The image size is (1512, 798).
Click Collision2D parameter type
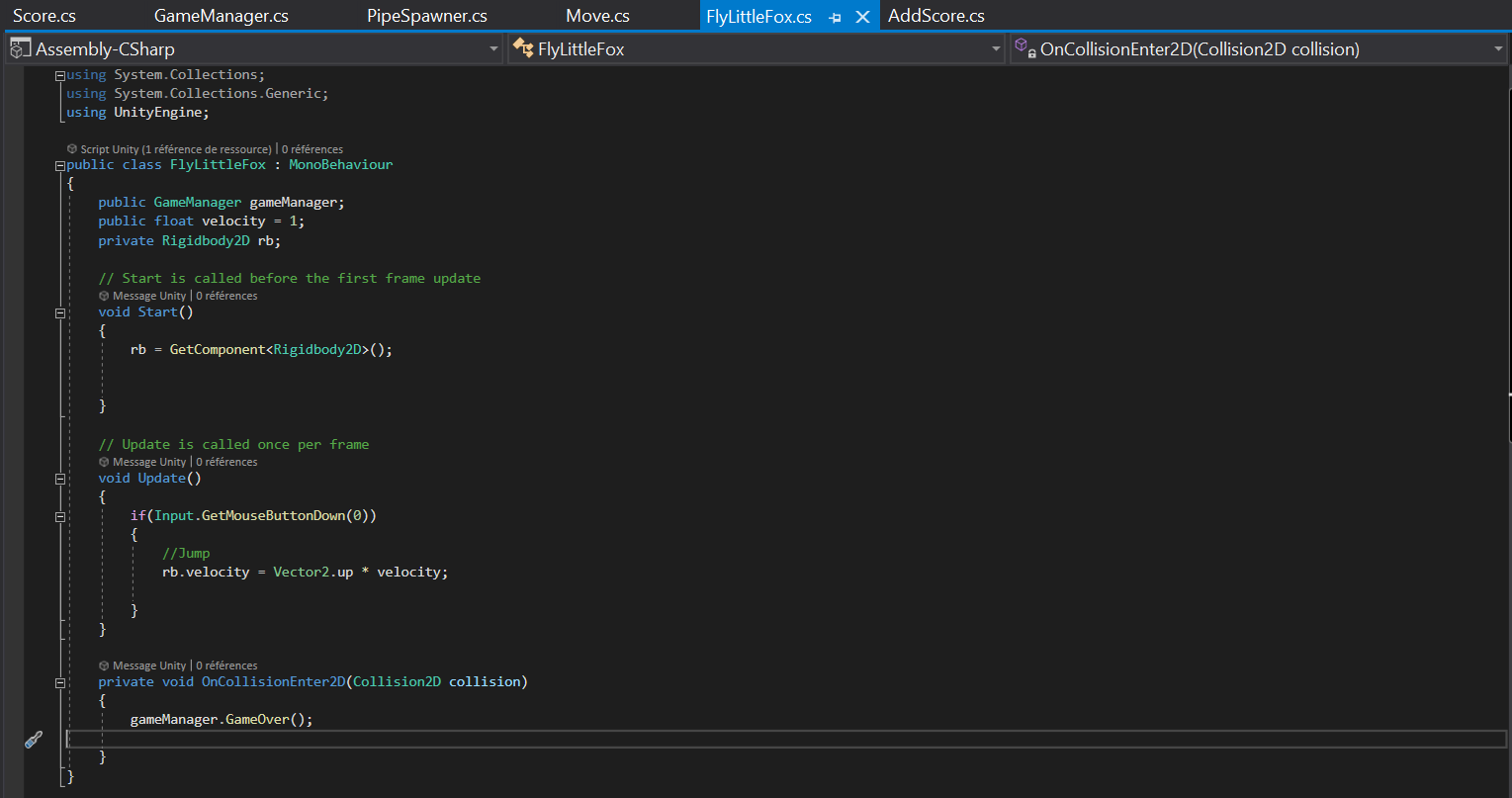coord(397,681)
